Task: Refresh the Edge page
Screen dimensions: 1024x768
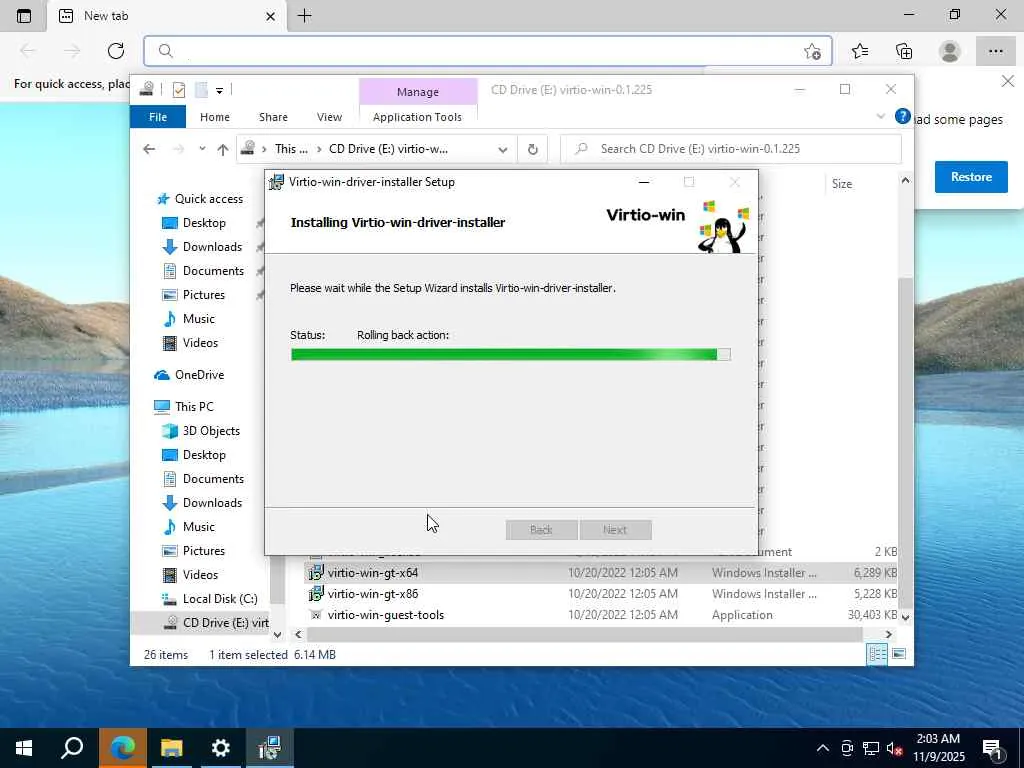Action: (x=116, y=51)
